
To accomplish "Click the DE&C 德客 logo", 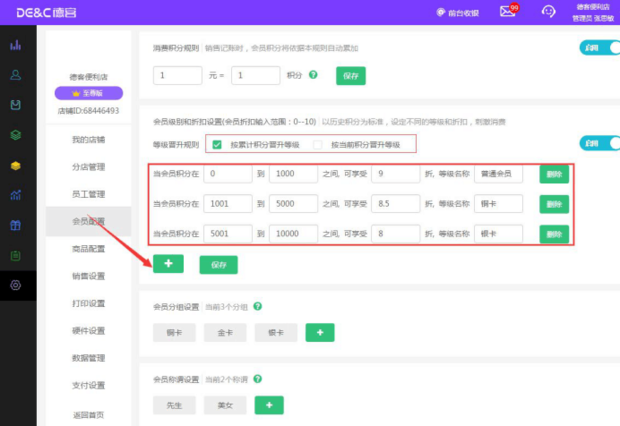I will (x=46, y=13).
